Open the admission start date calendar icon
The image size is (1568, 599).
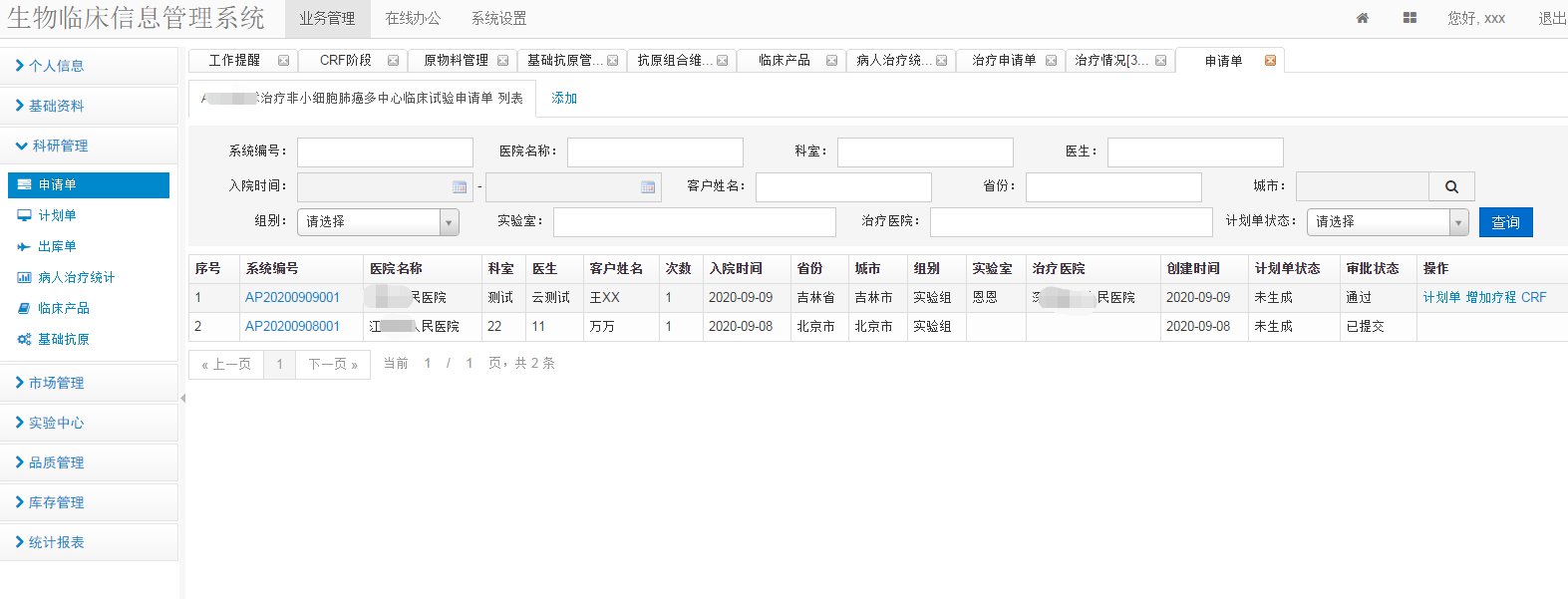(x=460, y=187)
